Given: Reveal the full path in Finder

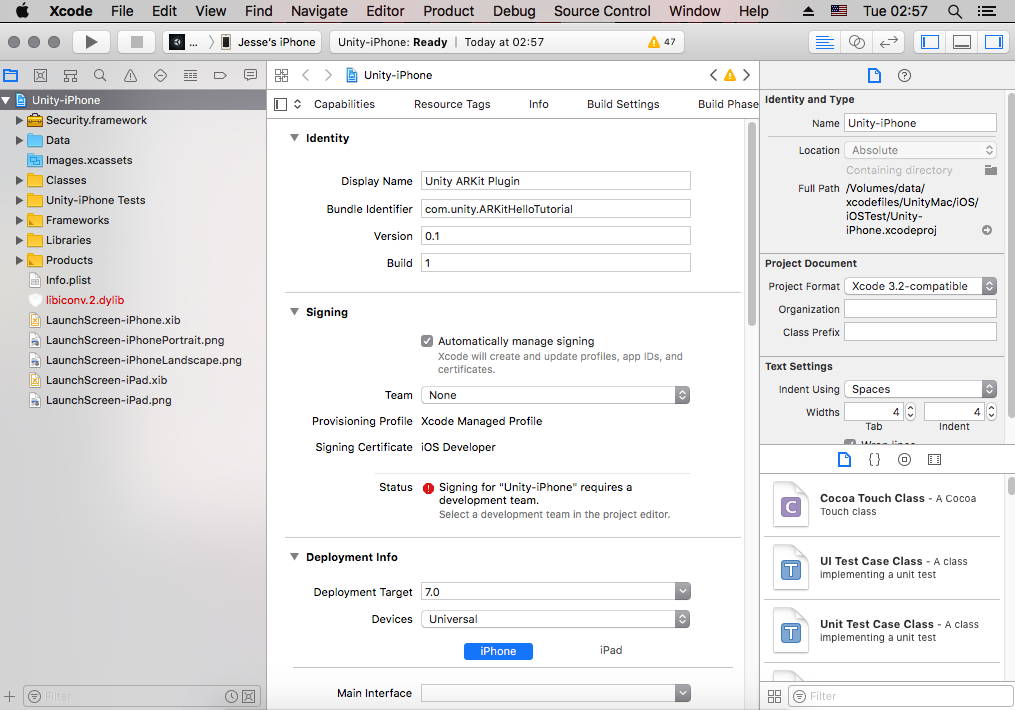Looking at the screenshot, I should [x=987, y=230].
